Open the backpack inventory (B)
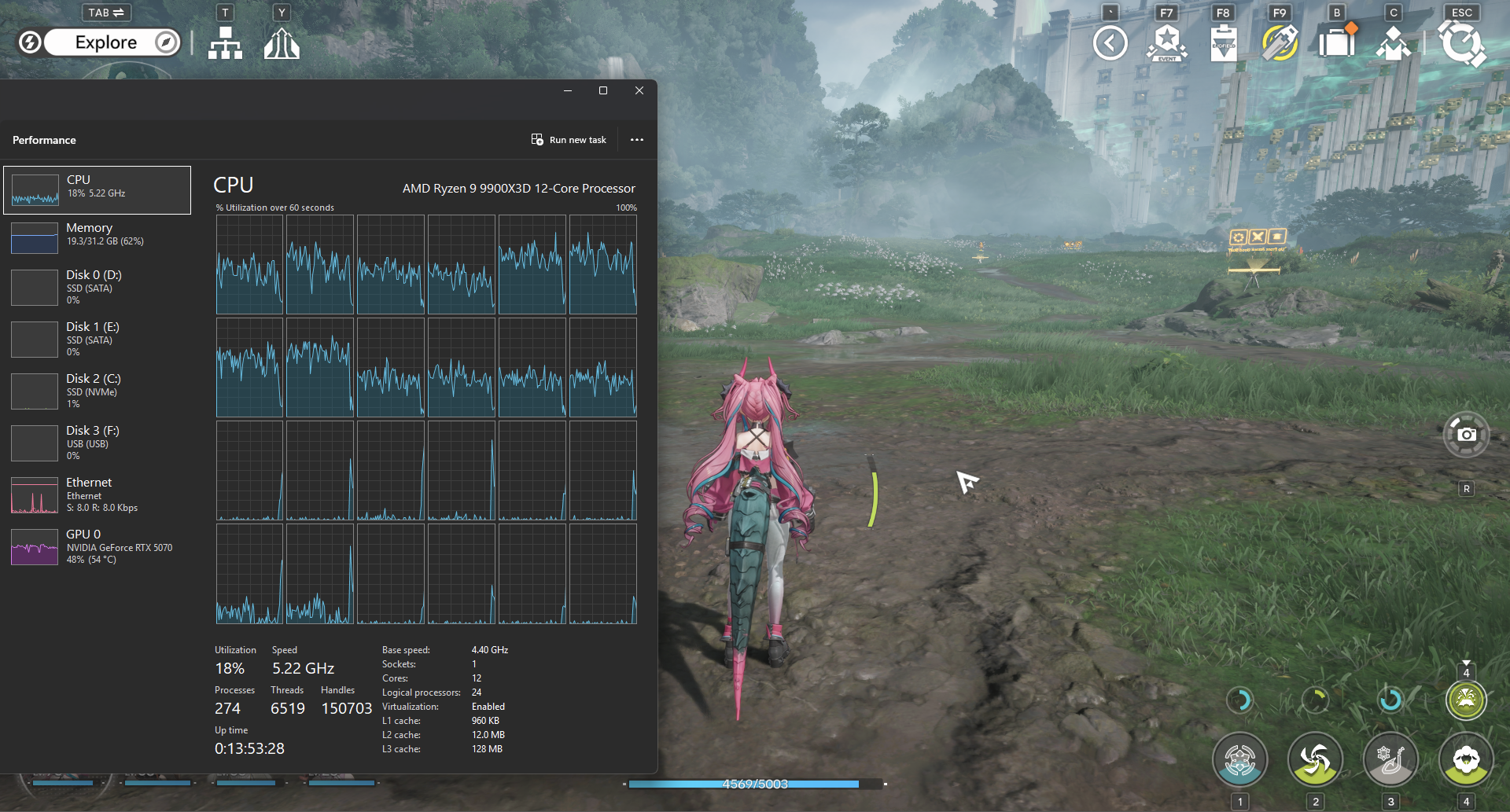Viewport: 1510px width, 812px height. (1337, 42)
